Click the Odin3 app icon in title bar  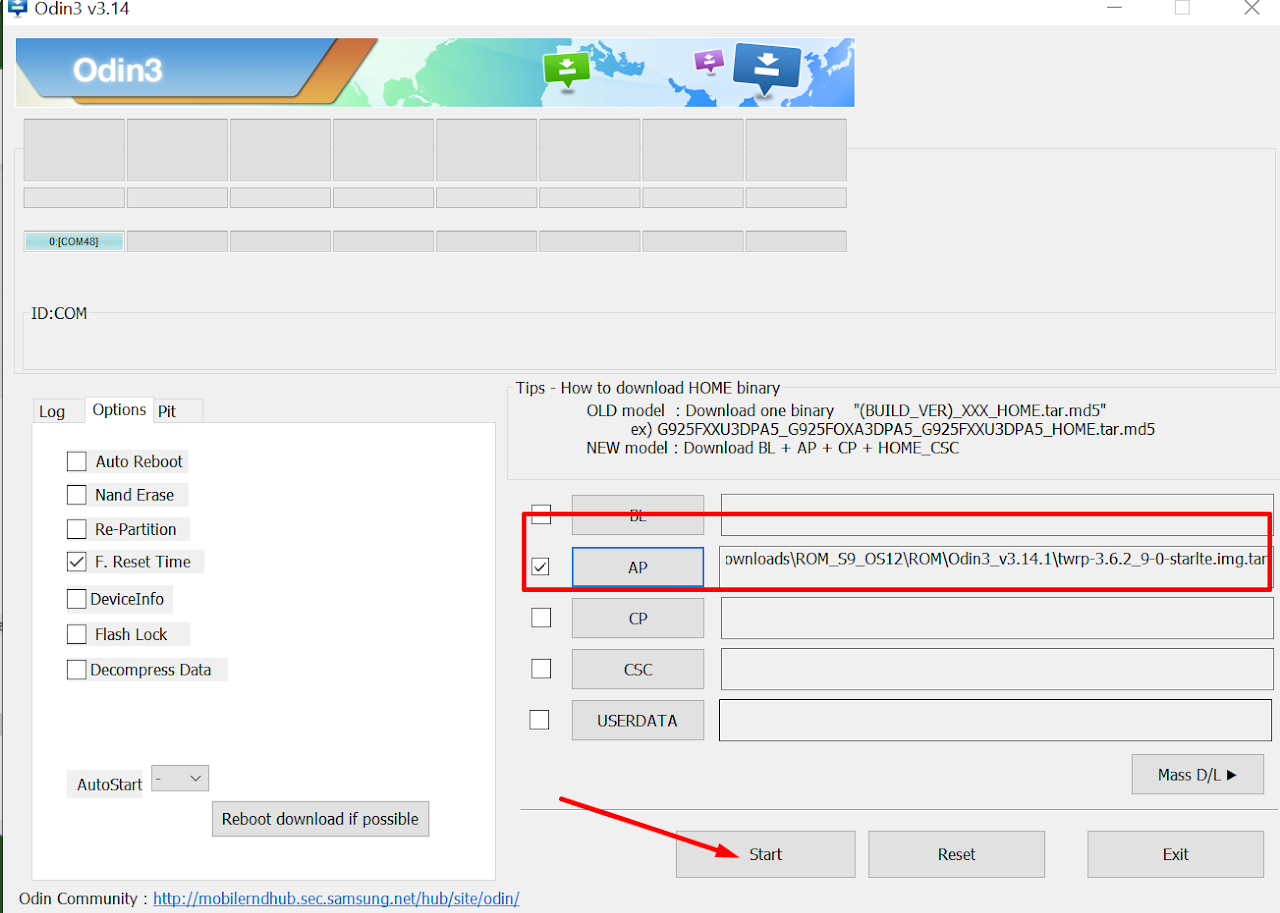tap(17, 9)
